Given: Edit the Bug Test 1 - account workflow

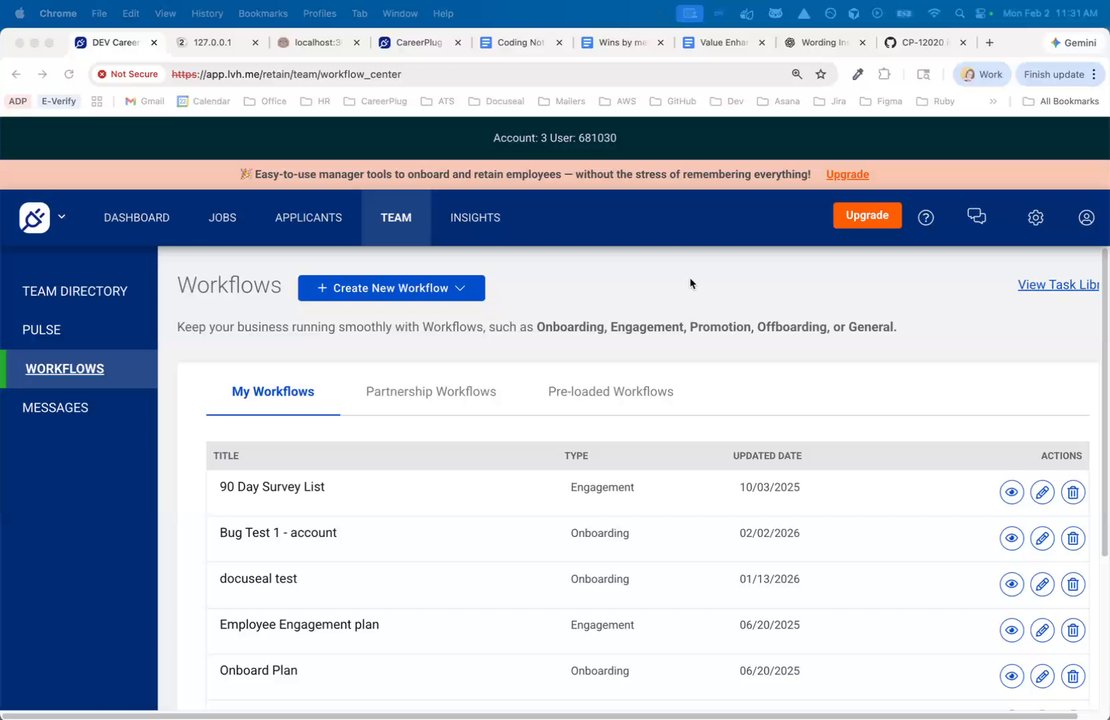Looking at the screenshot, I should coord(1042,538).
